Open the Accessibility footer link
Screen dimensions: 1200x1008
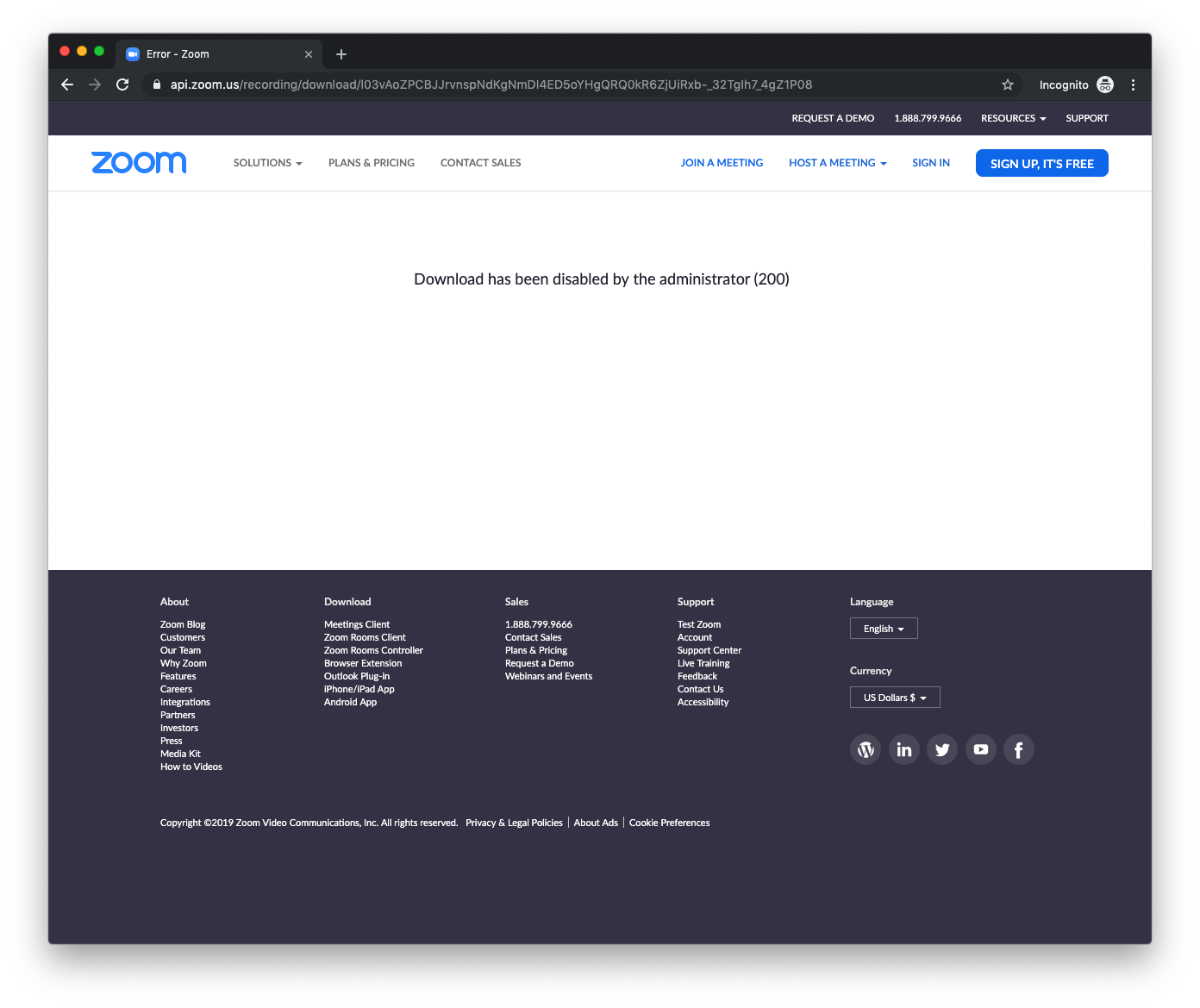coord(703,702)
